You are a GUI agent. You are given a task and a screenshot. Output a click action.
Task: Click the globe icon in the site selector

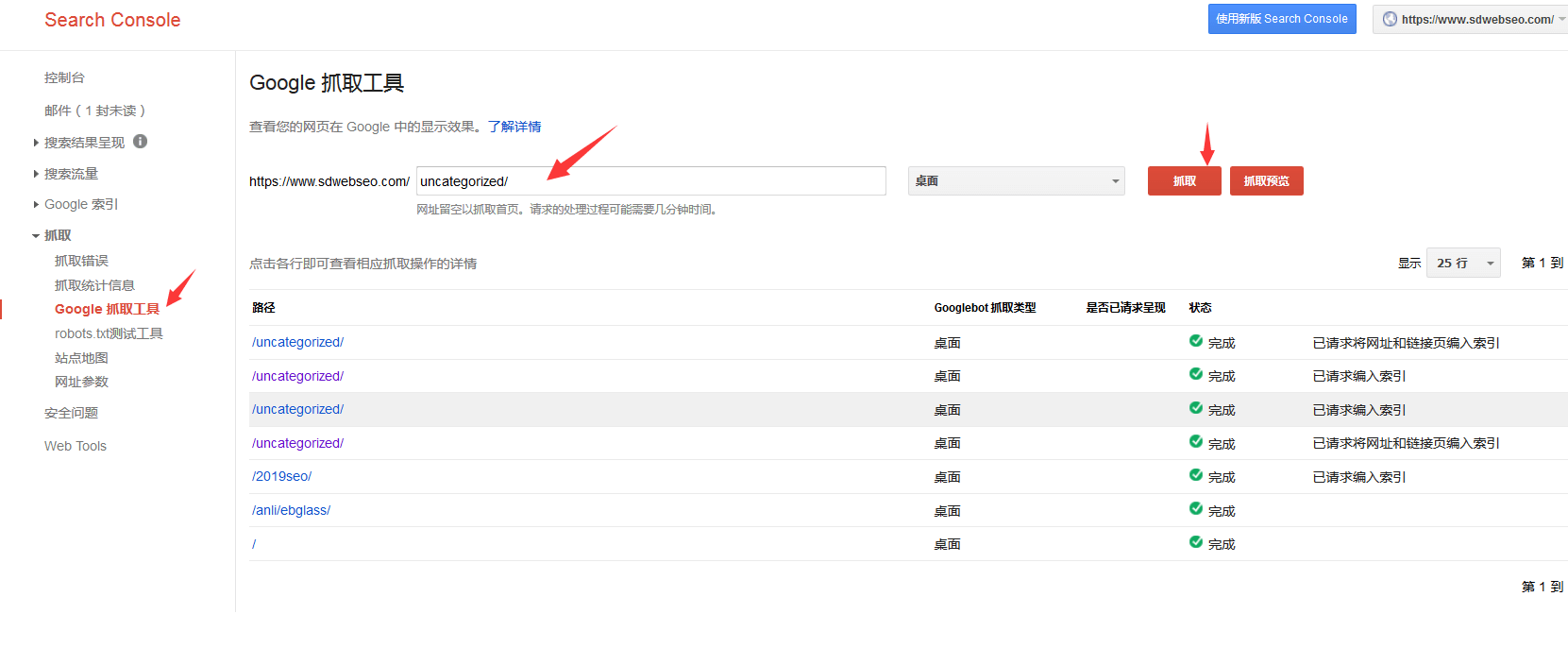pos(1390,19)
